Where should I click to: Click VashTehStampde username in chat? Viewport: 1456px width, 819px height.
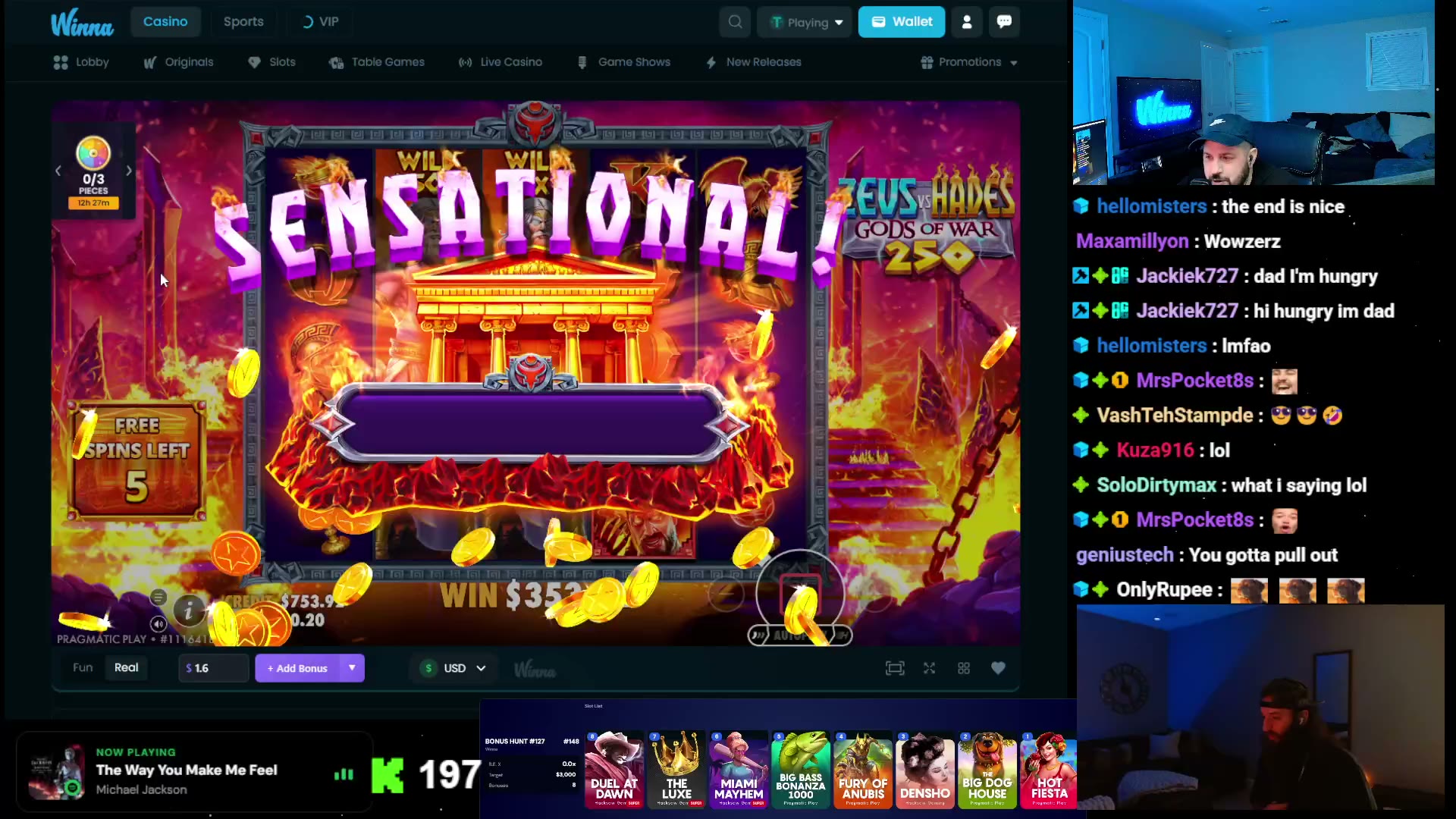tap(1175, 416)
